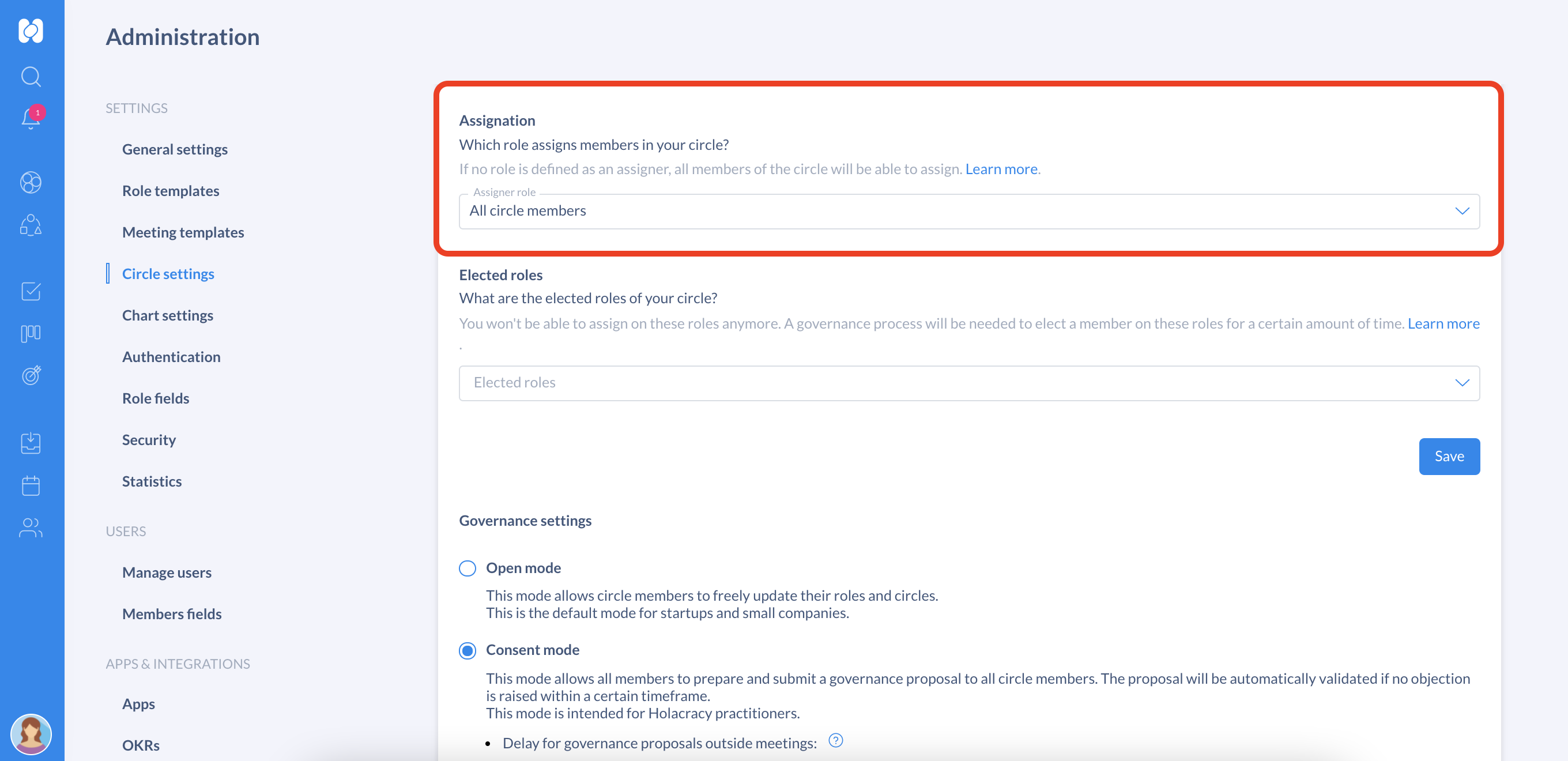1568x761 pixels.
Task: Open the roles shapes icon
Action: pyautogui.click(x=31, y=225)
